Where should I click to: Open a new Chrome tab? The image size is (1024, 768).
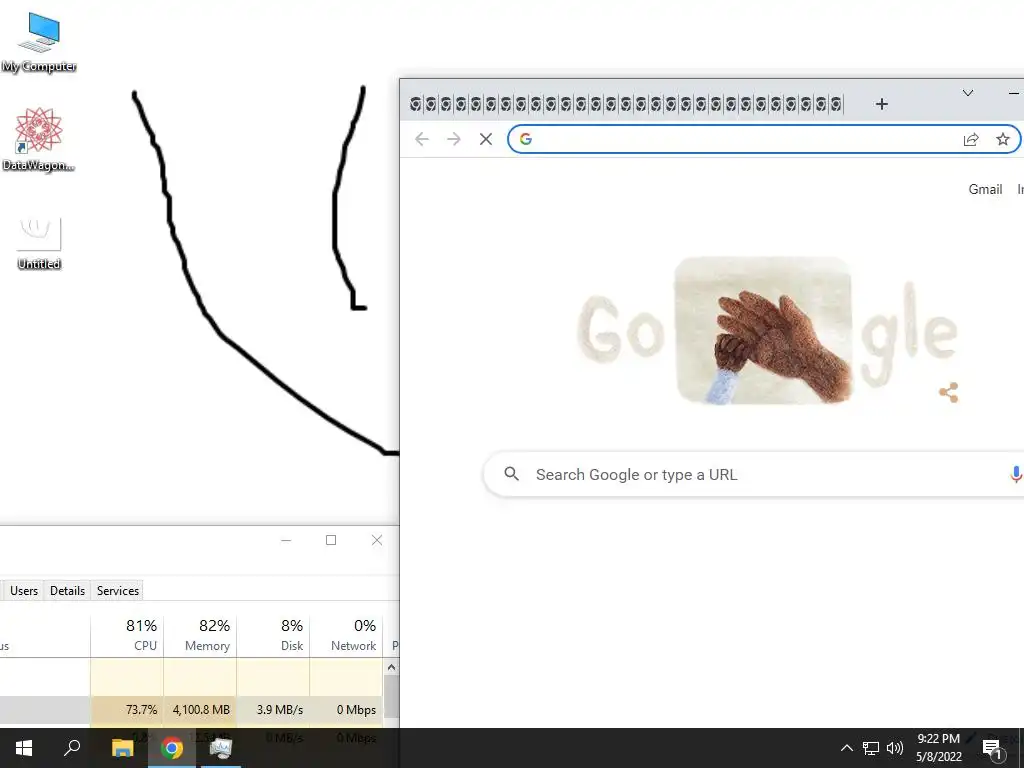tap(882, 104)
